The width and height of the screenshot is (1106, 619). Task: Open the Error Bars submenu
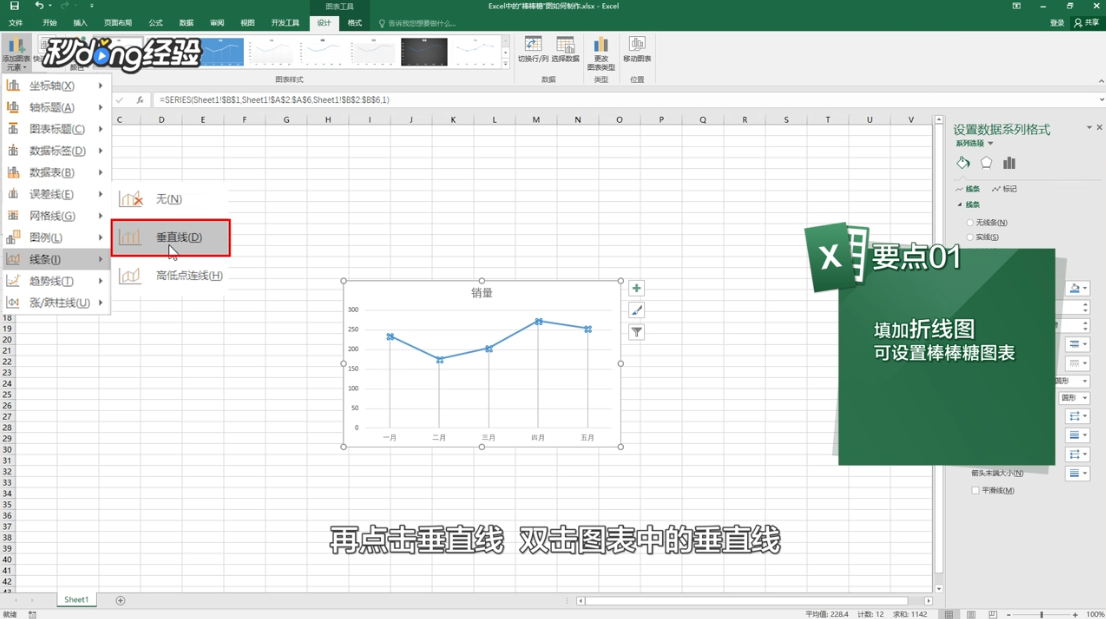point(56,194)
